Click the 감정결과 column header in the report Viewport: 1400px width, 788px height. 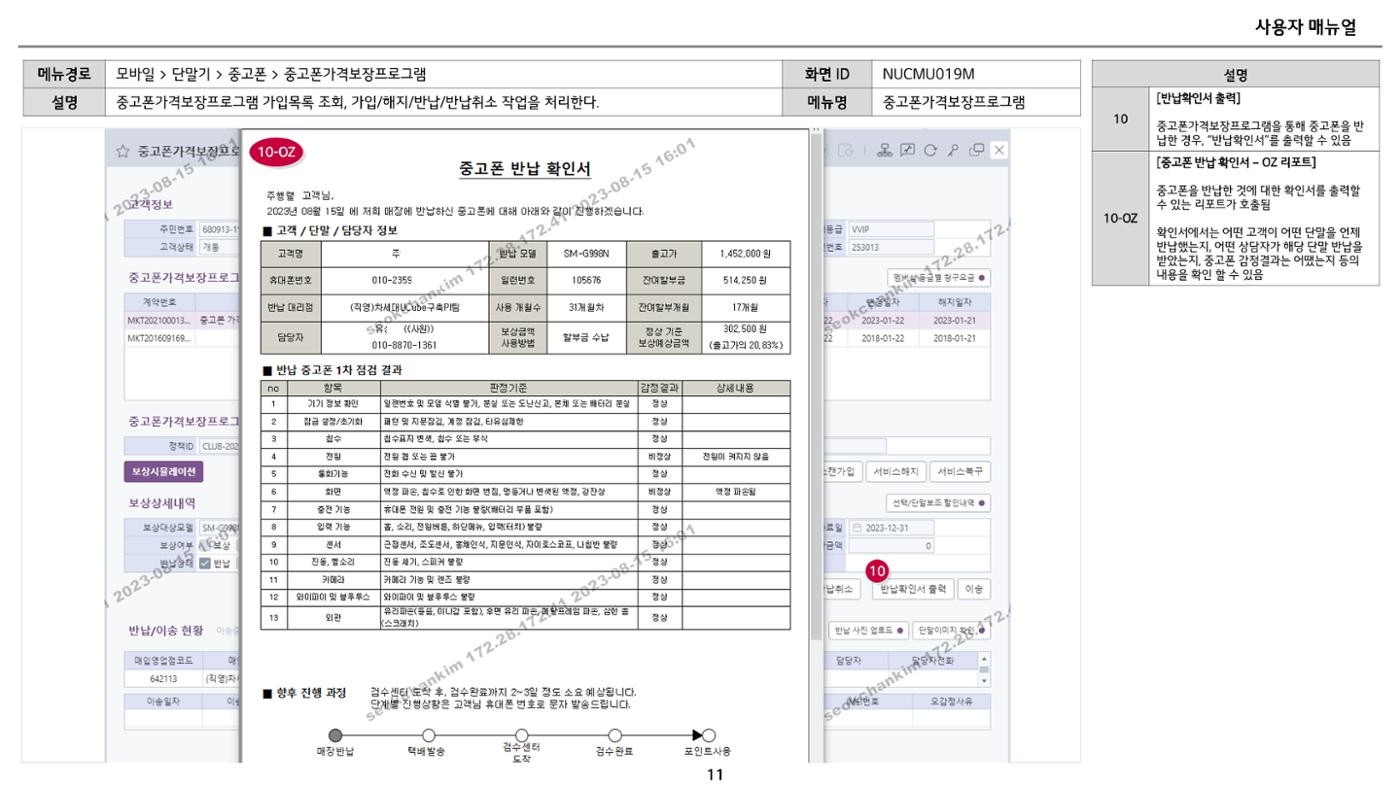(659, 386)
